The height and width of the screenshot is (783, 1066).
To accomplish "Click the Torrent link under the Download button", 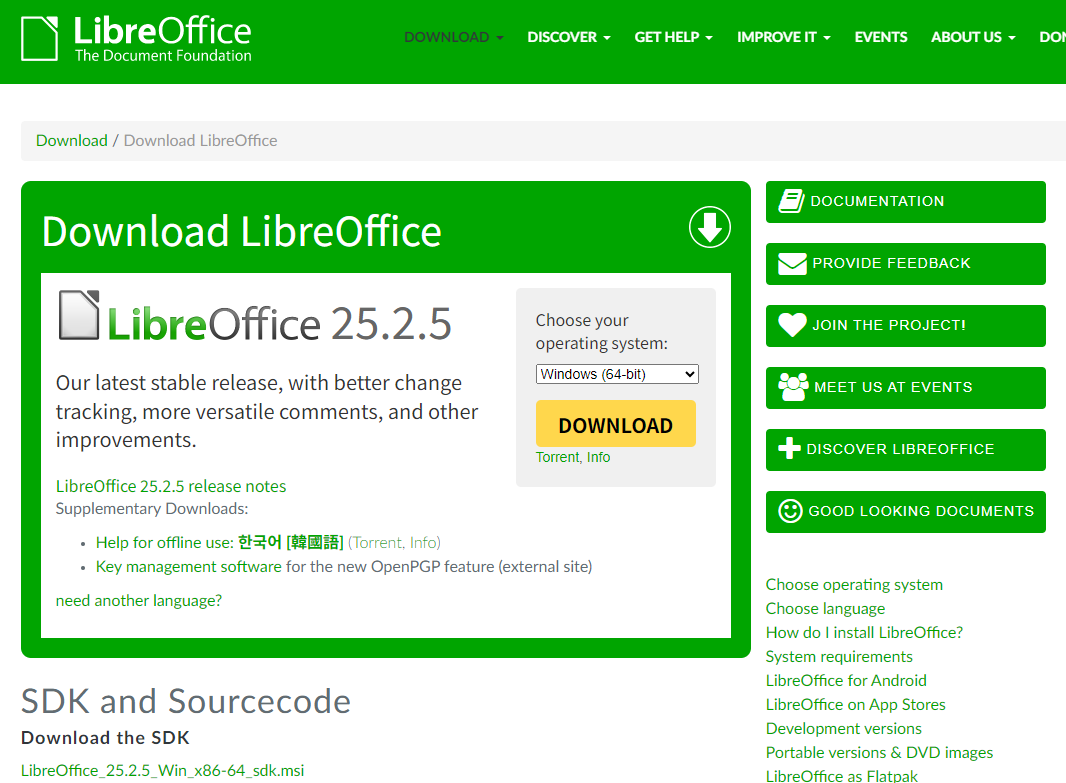I will click(x=557, y=457).
